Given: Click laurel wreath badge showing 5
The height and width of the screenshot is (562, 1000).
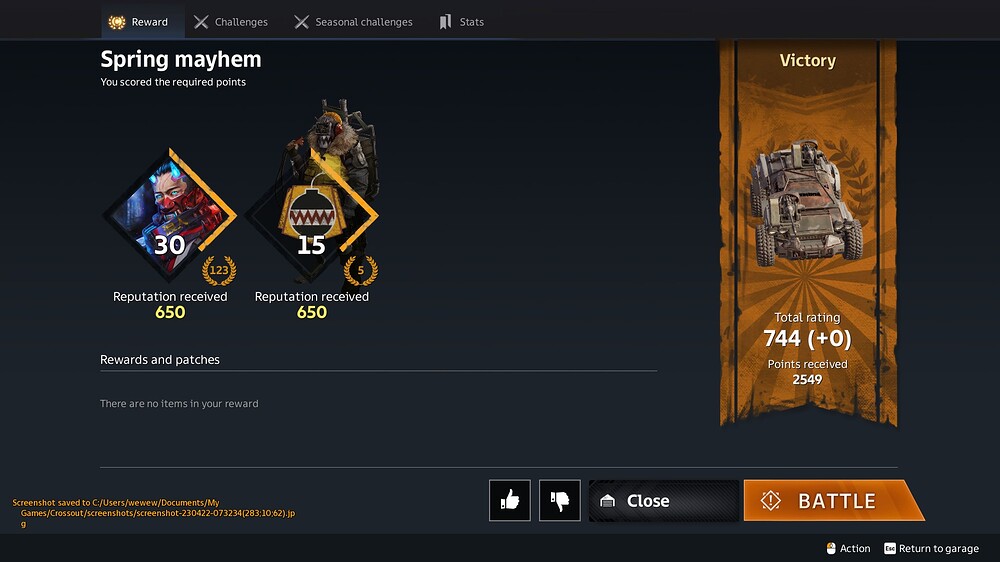Looking at the screenshot, I should pyautogui.click(x=360, y=270).
